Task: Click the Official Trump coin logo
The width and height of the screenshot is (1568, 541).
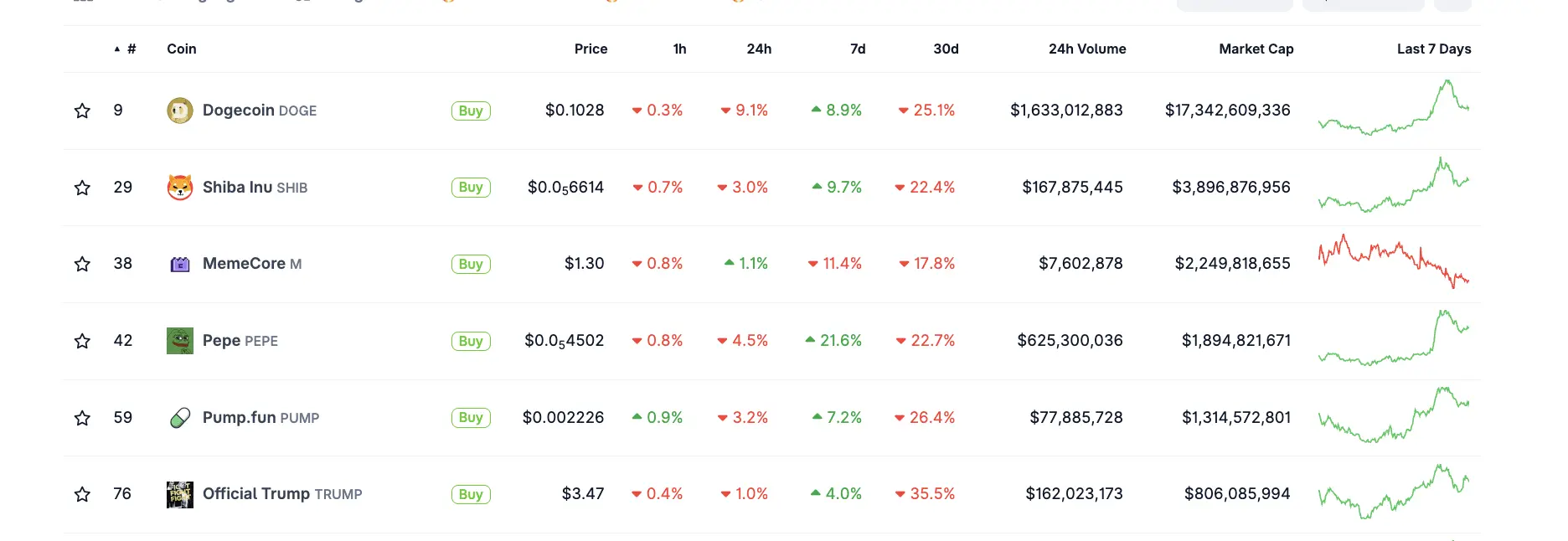Action: click(x=179, y=495)
